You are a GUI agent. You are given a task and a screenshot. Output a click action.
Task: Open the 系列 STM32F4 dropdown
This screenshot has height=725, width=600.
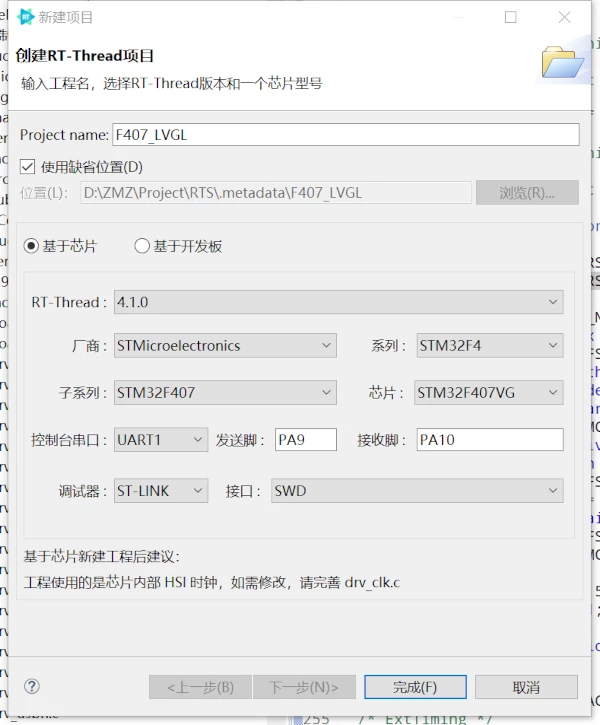tap(490, 345)
